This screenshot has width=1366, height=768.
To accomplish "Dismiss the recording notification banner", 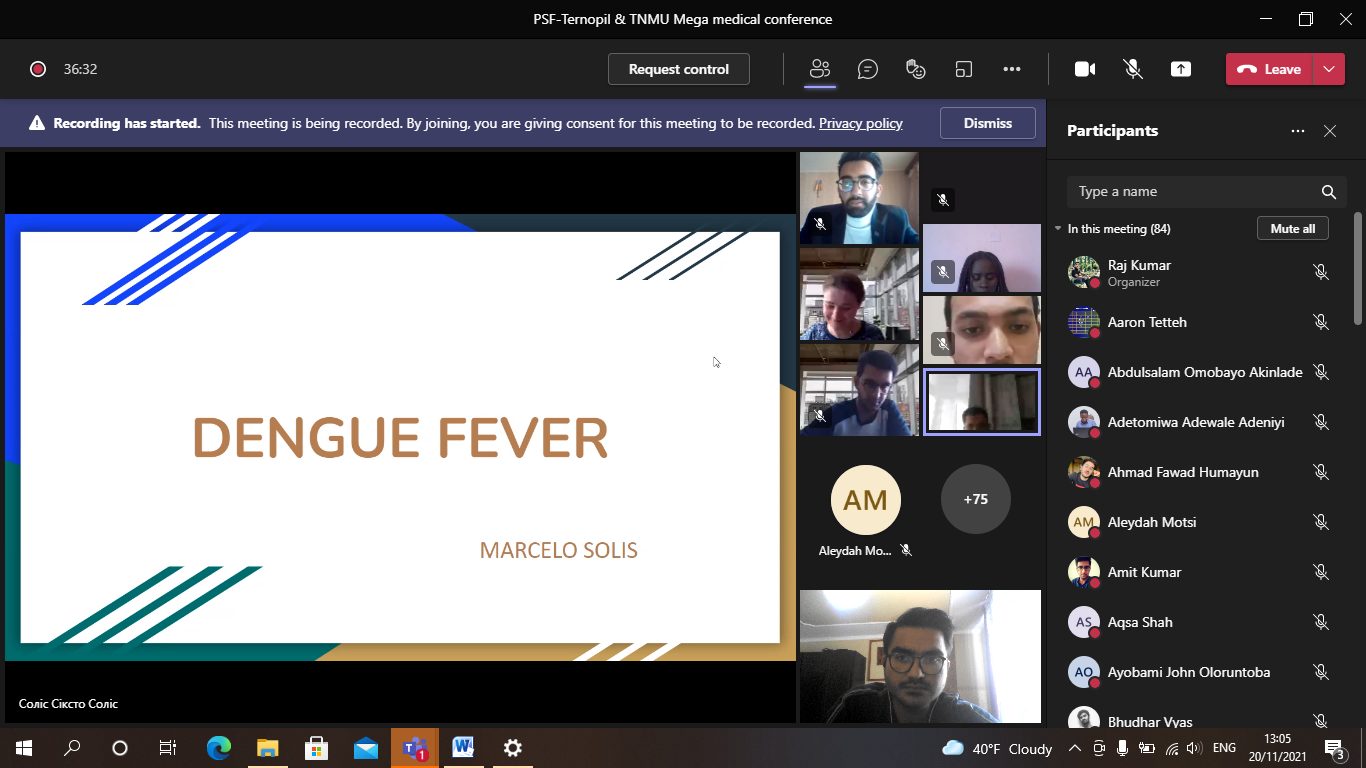I will (x=987, y=123).
